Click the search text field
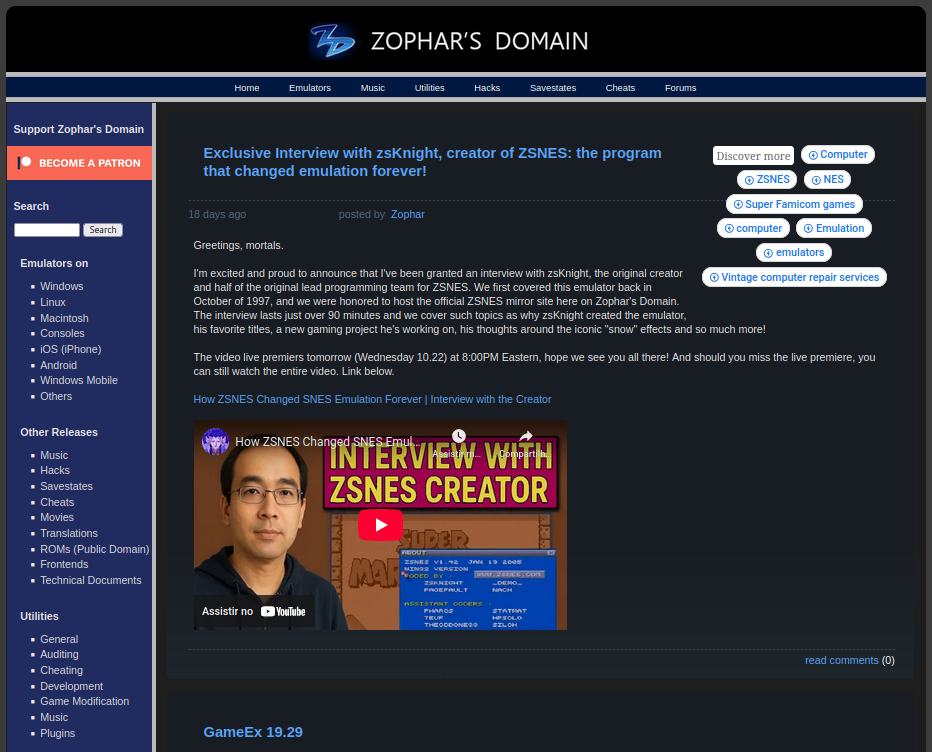 (x=46, y=230)
